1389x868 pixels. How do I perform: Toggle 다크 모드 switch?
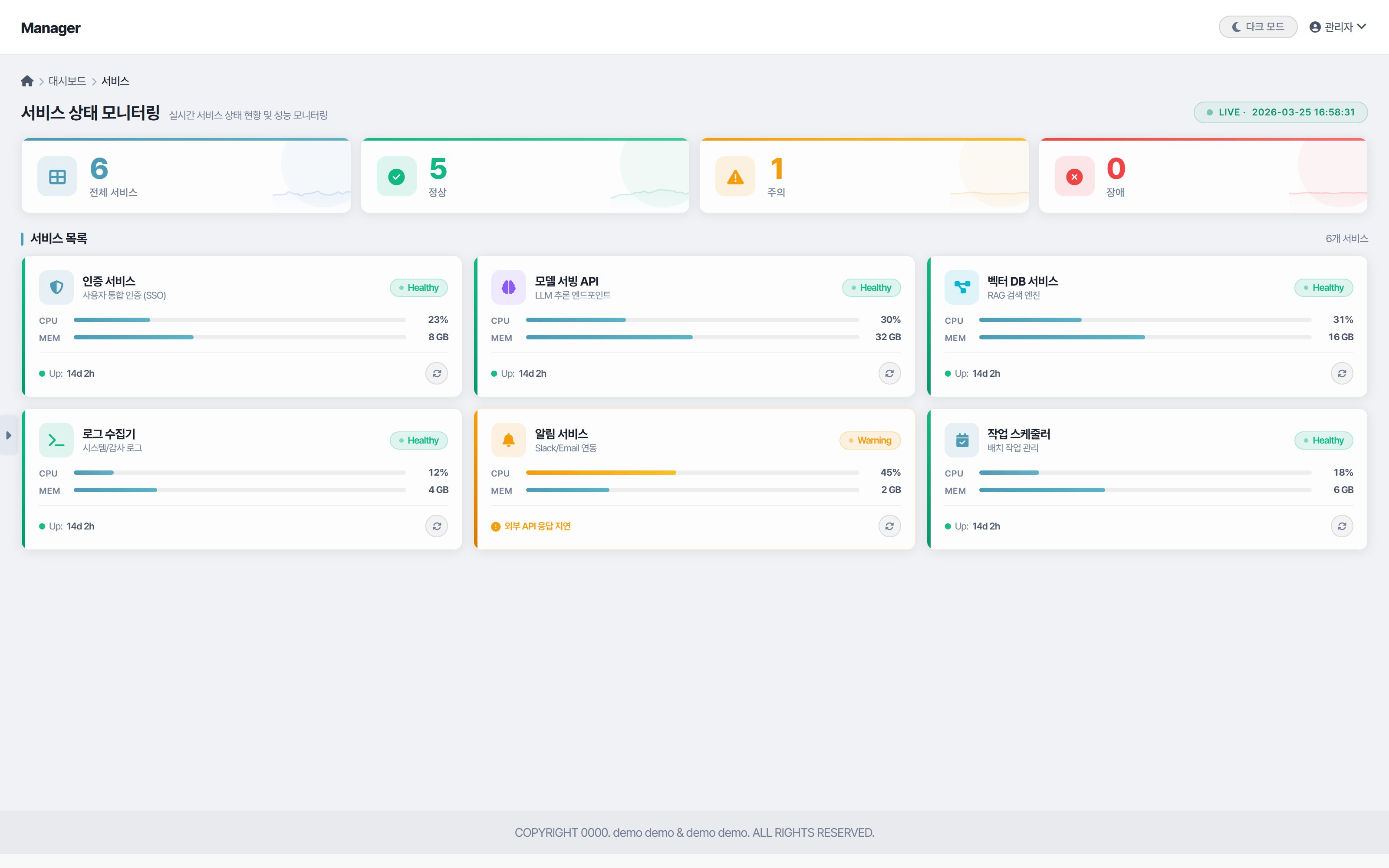tap(1257, 27)
